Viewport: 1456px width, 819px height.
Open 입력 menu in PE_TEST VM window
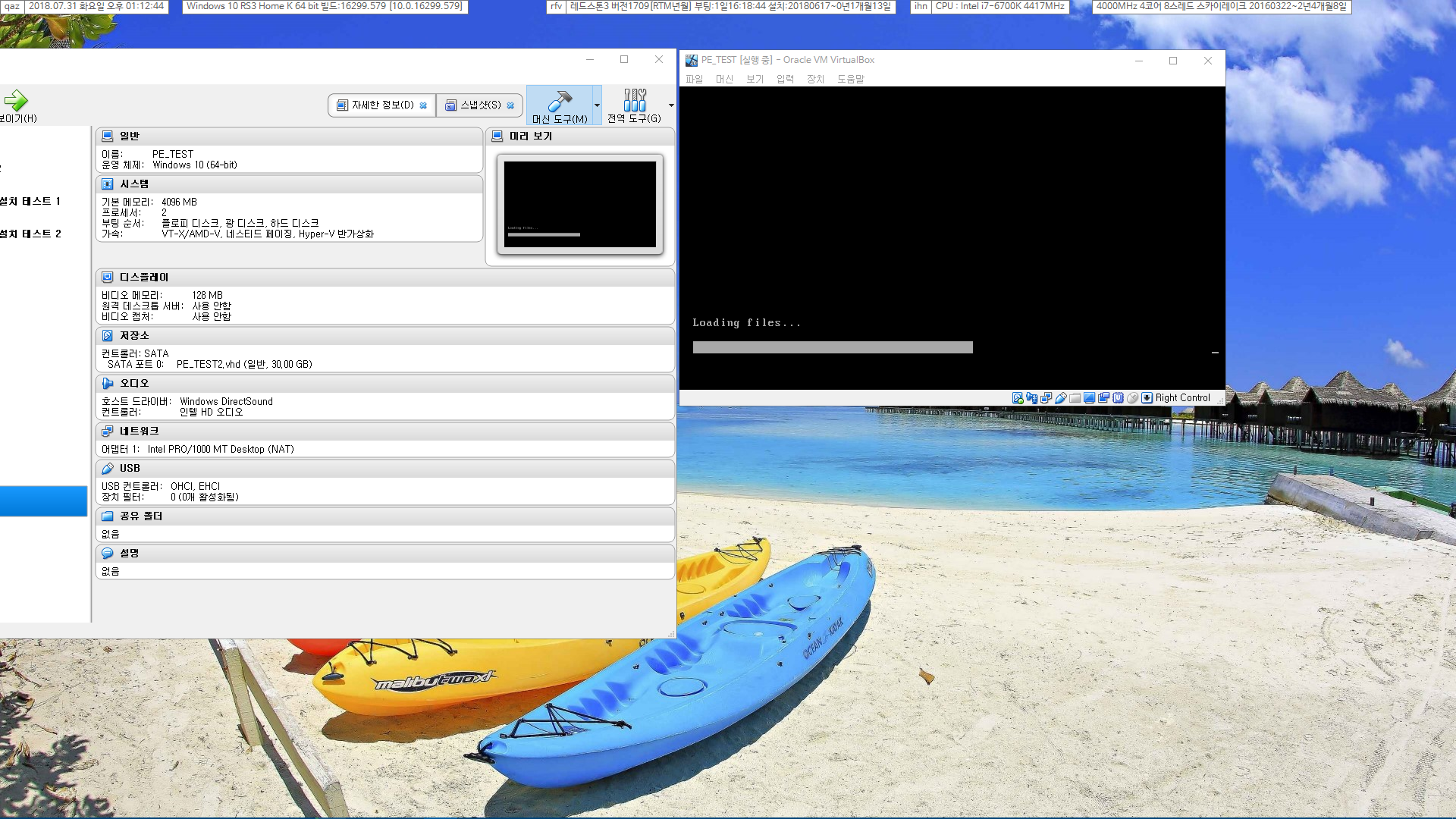pyautogui.click(x=785, y=79)
